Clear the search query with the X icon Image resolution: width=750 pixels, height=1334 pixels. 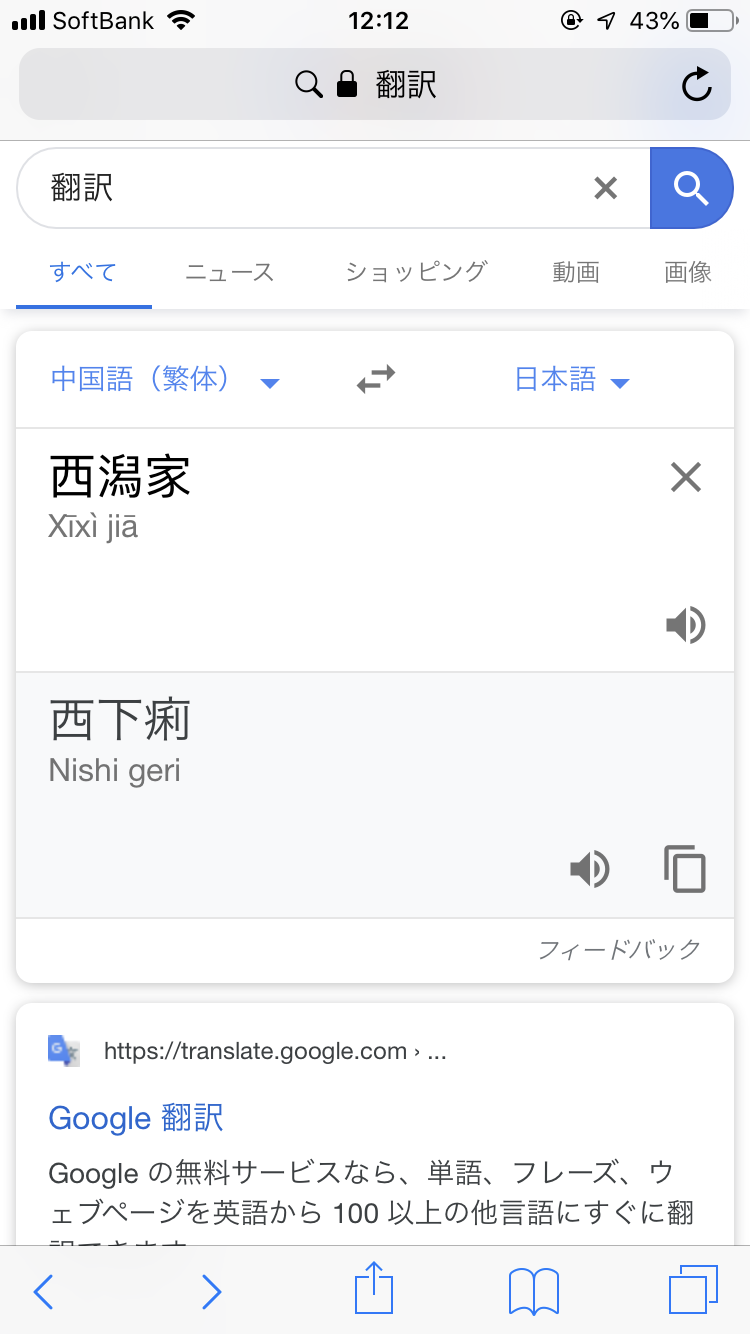pyautogui.click(x=606, y=188)
